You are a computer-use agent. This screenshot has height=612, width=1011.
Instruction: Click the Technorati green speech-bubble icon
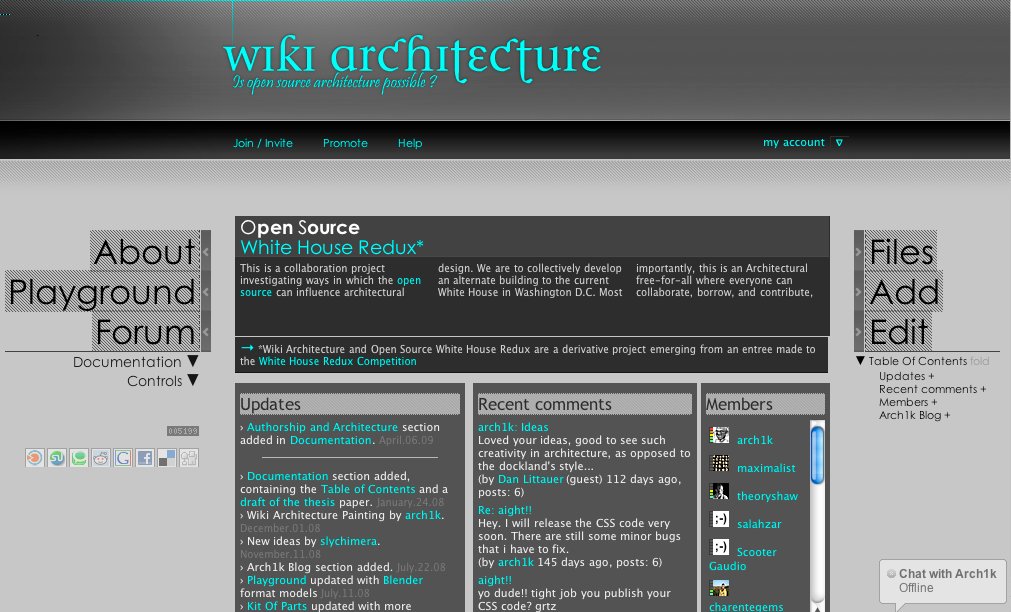tap(79, 458)
